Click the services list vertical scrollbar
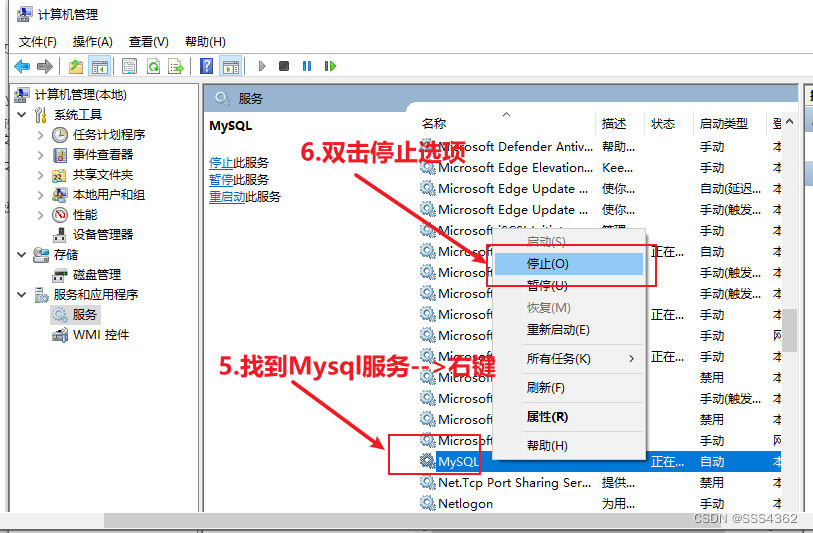813x533 pixels. click(790, 330)
